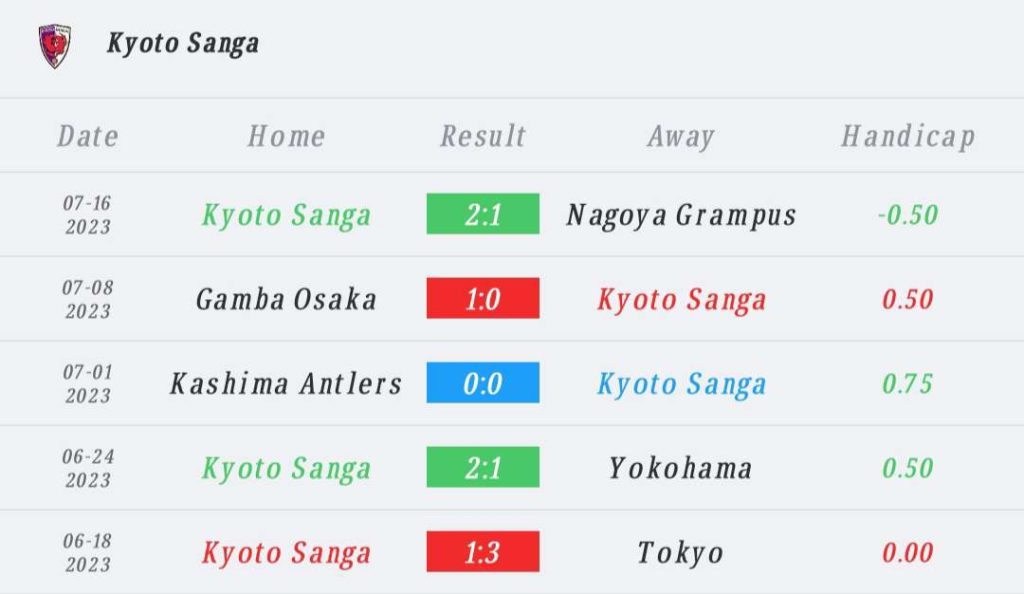This screenshot has width=1024, height=594.
Task: Open the red 1:0 result badge
Action: pyautogui.click(x=483, y=298)
